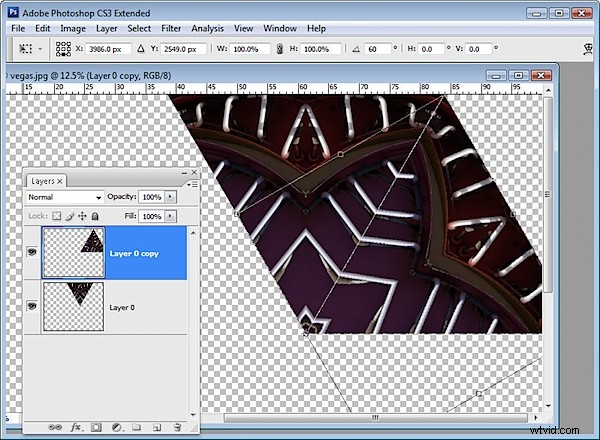600x440 pixels.
Task: Minimize the vegas.jpg document window
Action: [x=496, y=75]
